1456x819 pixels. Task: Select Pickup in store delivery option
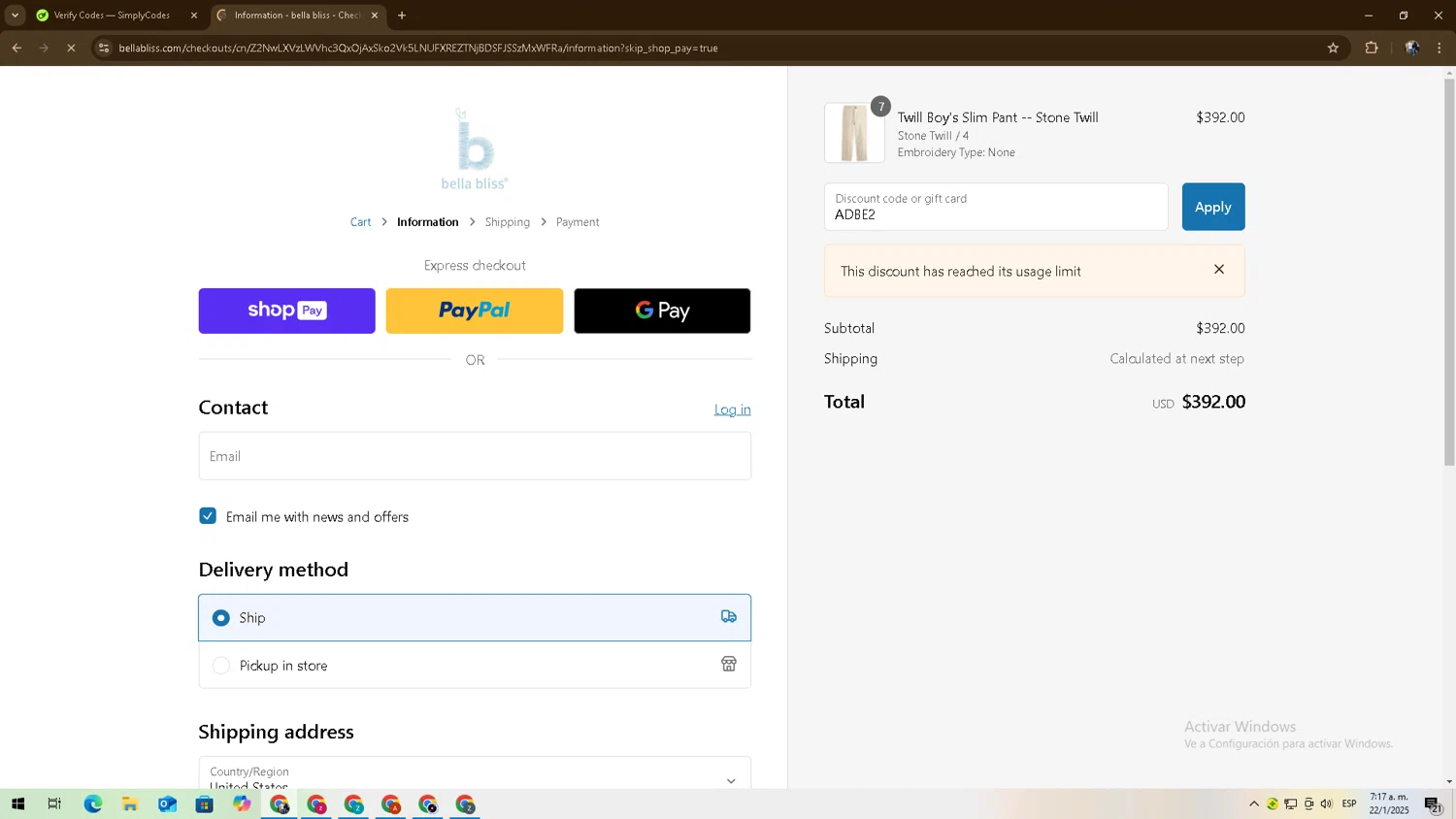(x=475, y=665)
